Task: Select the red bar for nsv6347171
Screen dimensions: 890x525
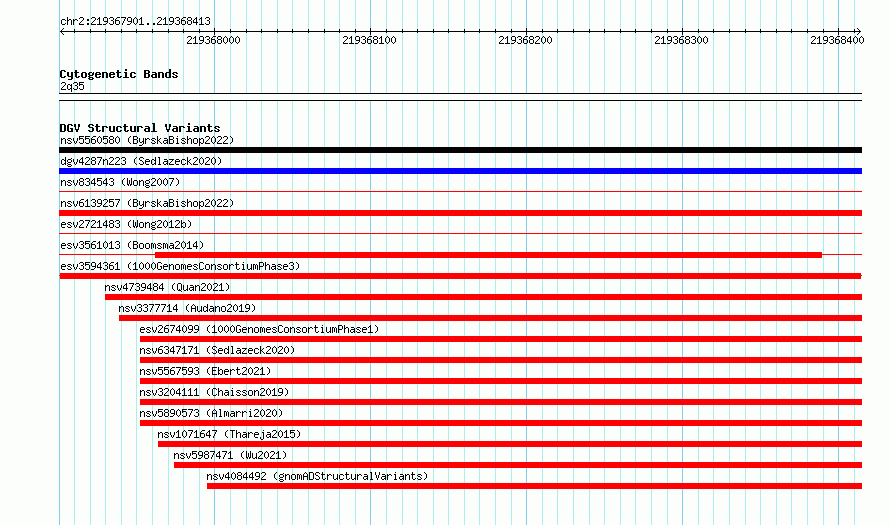Action: pyautogui.click(x=501, y=360)
